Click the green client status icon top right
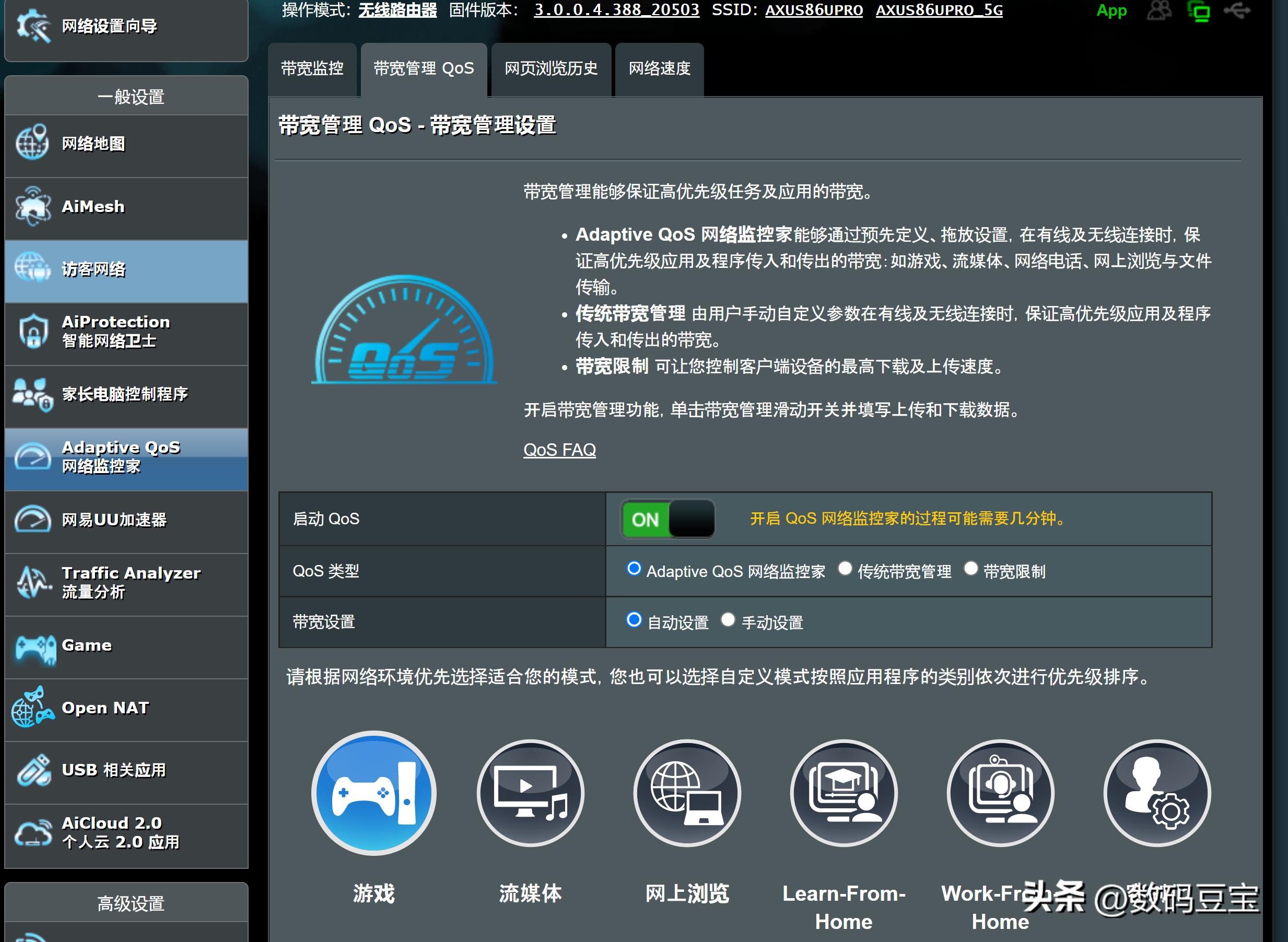The width and height of the screenshot is (1288, 942). point(1198,10)
